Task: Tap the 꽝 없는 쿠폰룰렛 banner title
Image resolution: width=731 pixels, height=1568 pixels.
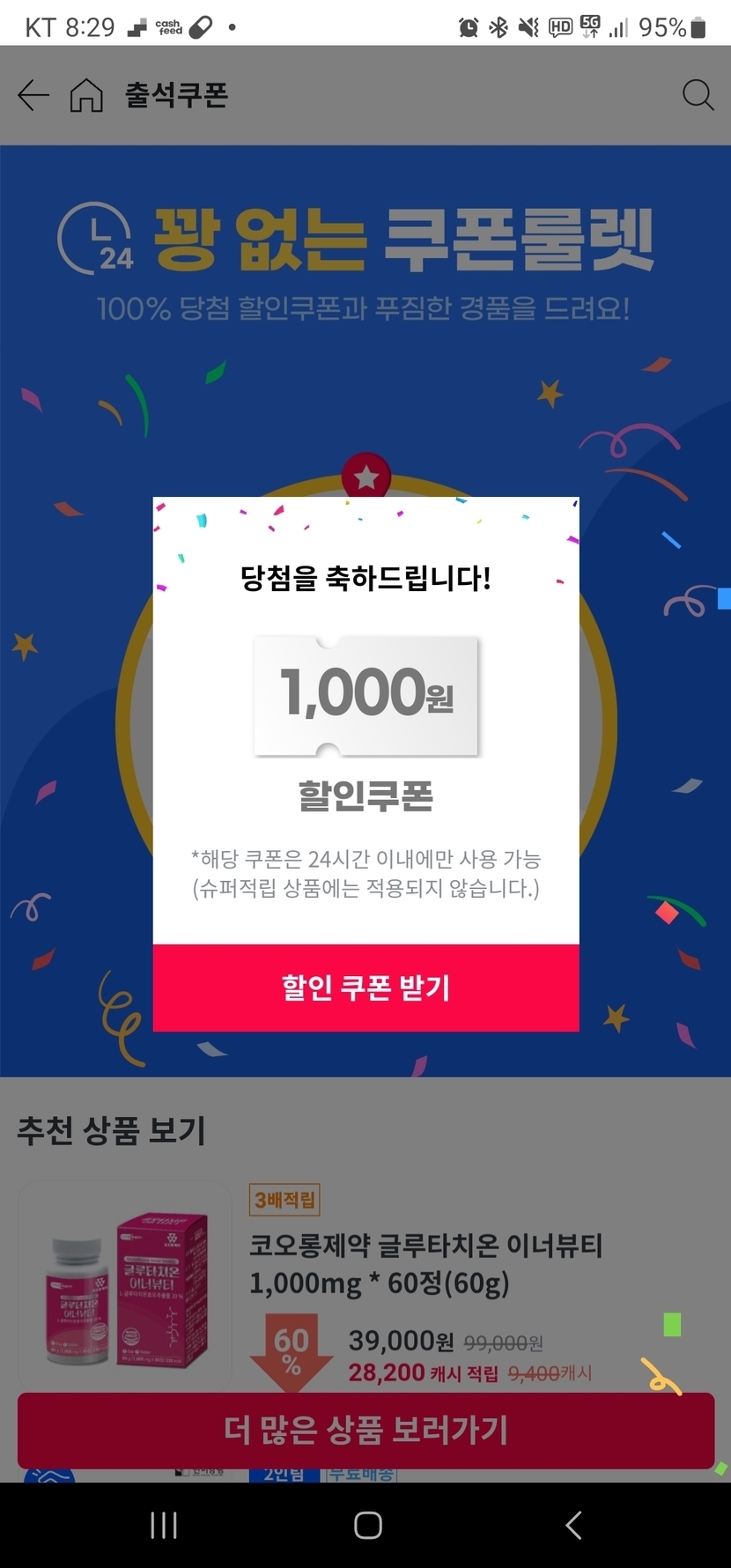Action: tap(403, 240)
